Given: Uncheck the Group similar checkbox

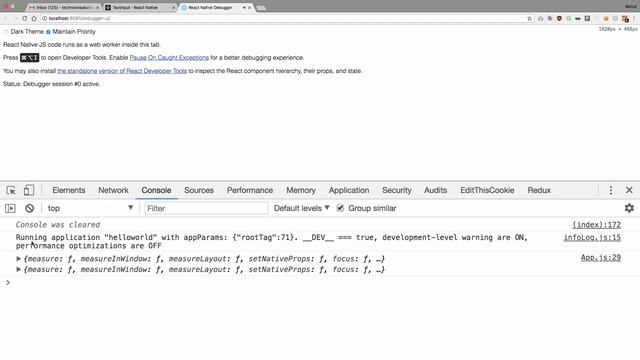Looking at the screenshot, I should click(x=340, y=208).
